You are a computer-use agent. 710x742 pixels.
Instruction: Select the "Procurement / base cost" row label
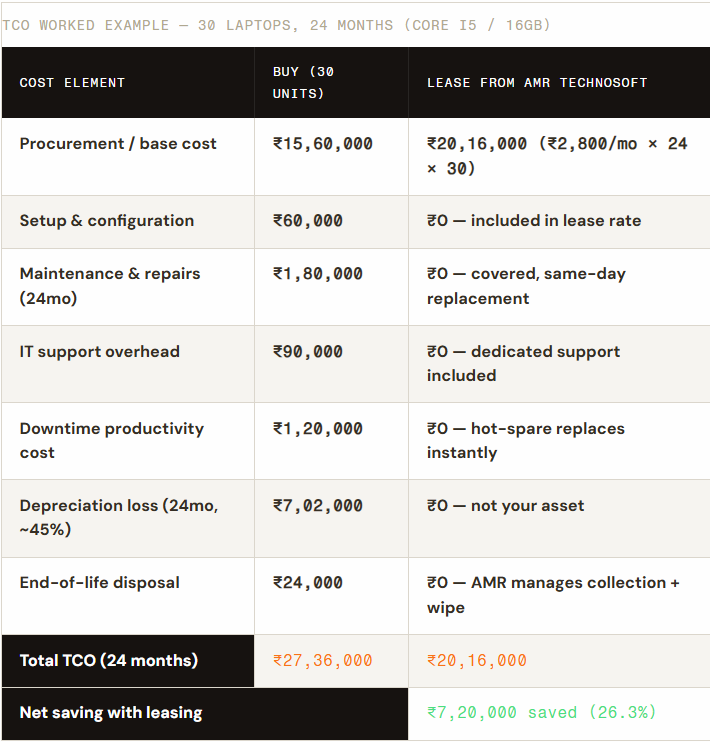118,144
